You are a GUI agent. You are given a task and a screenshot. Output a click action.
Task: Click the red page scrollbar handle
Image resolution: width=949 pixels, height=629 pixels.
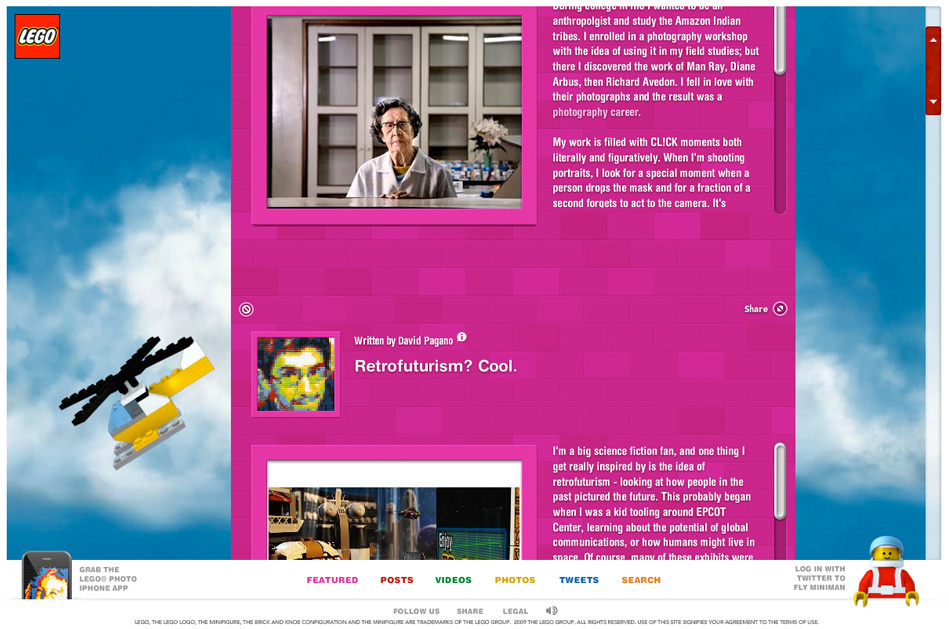click(x=933, y=71)
